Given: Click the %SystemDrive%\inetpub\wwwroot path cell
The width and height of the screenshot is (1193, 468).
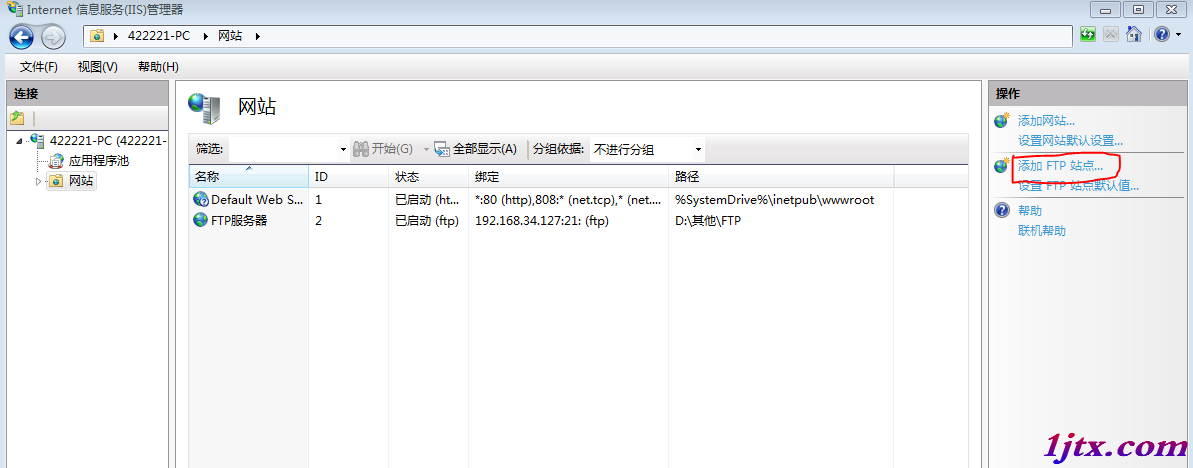Looking at the screenshot, I should click(x=775, y=200).
